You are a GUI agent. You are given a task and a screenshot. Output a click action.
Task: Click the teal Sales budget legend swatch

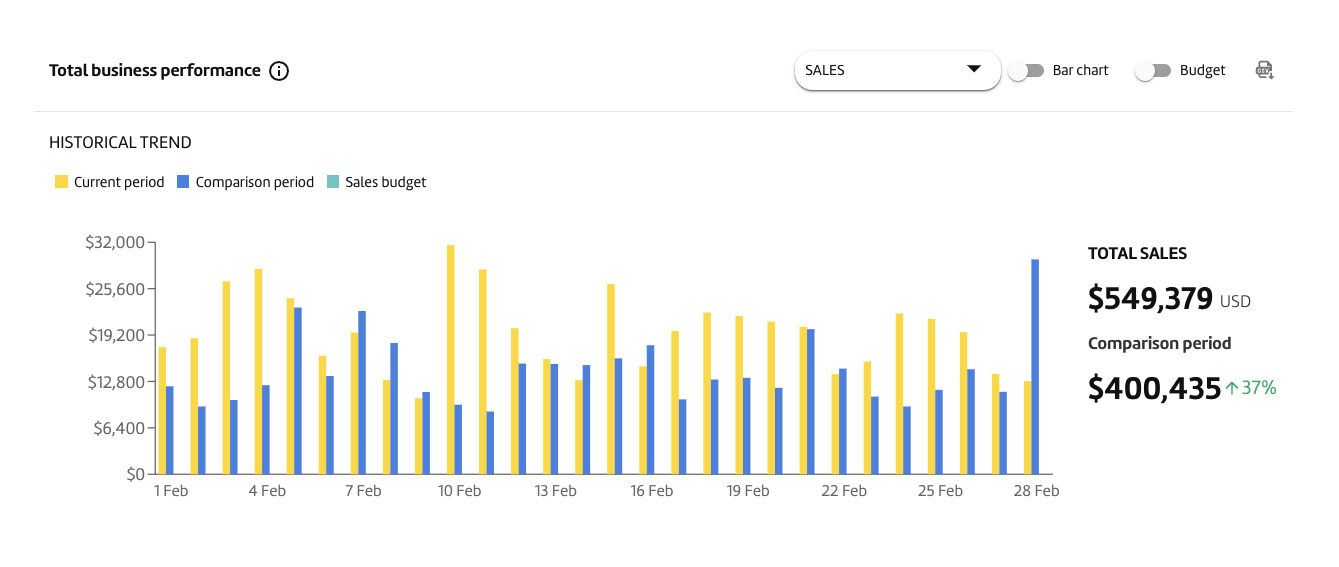pos(333,182)
